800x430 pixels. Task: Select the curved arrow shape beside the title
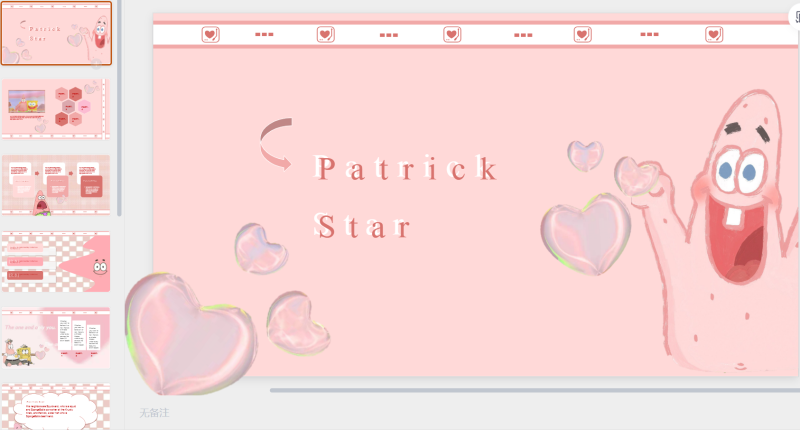(x=276, y=144)
